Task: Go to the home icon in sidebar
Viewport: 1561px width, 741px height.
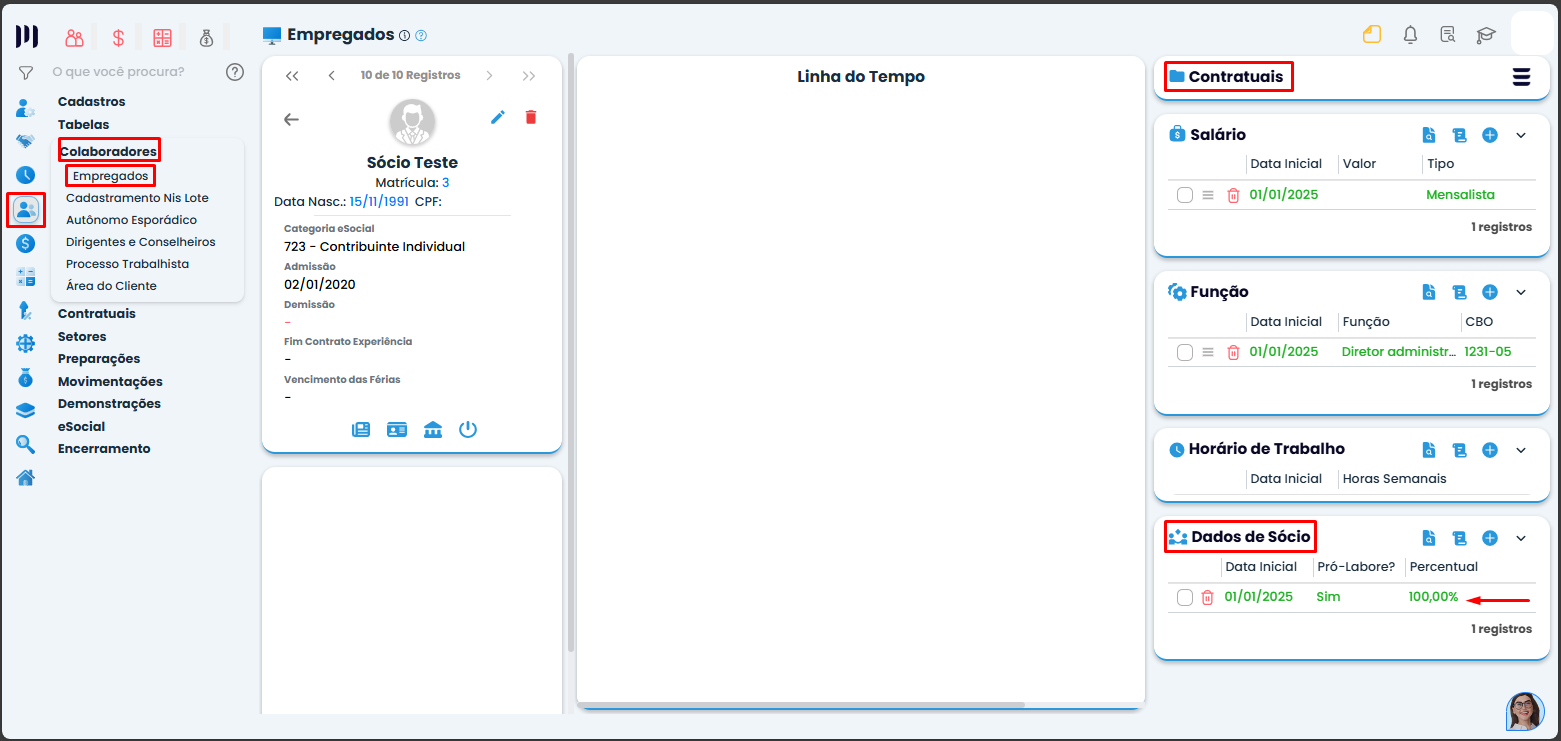Action: 26,478
